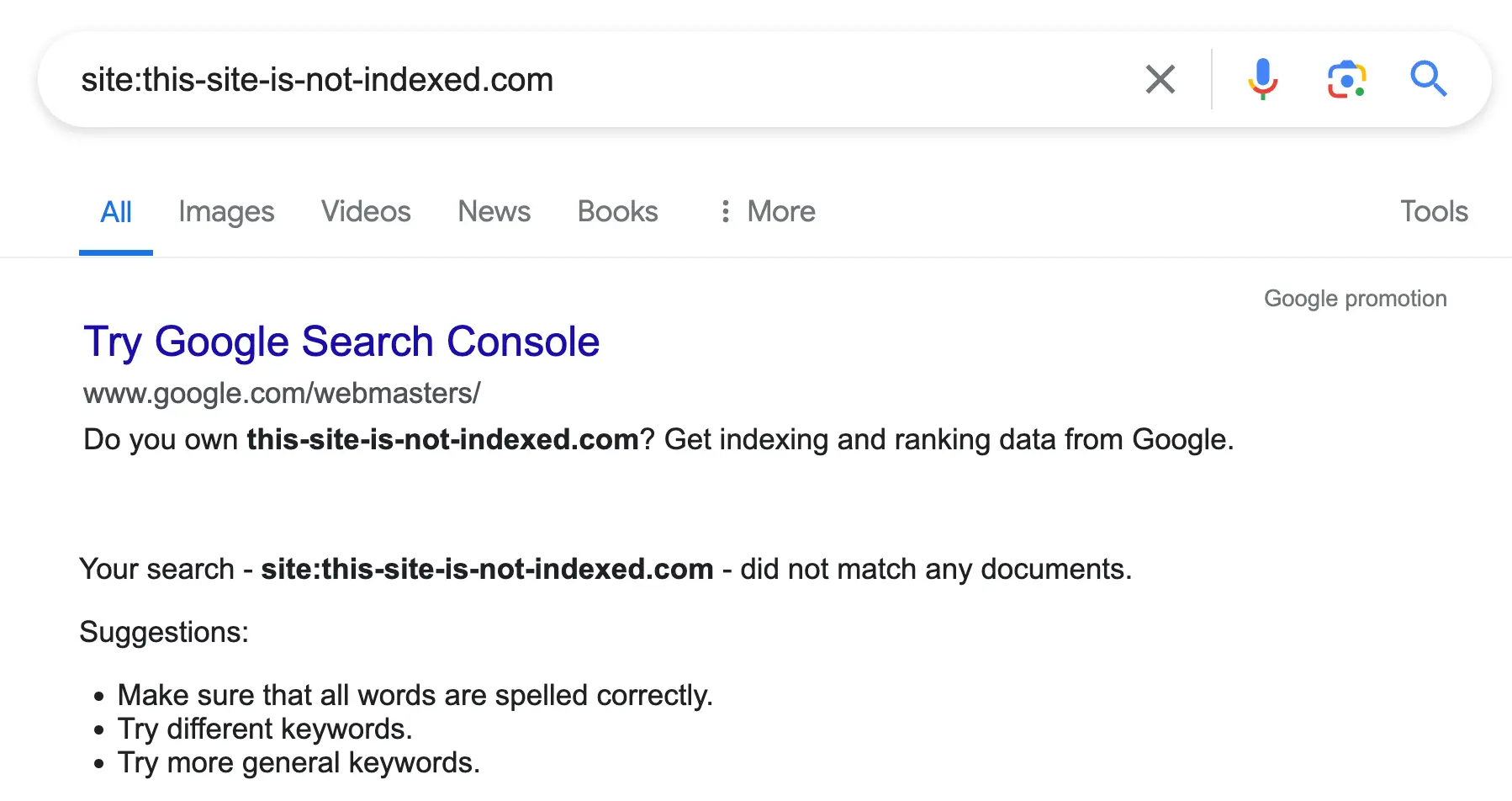Click the www.google.com/webmasters/ URL text

pos(282,394)
